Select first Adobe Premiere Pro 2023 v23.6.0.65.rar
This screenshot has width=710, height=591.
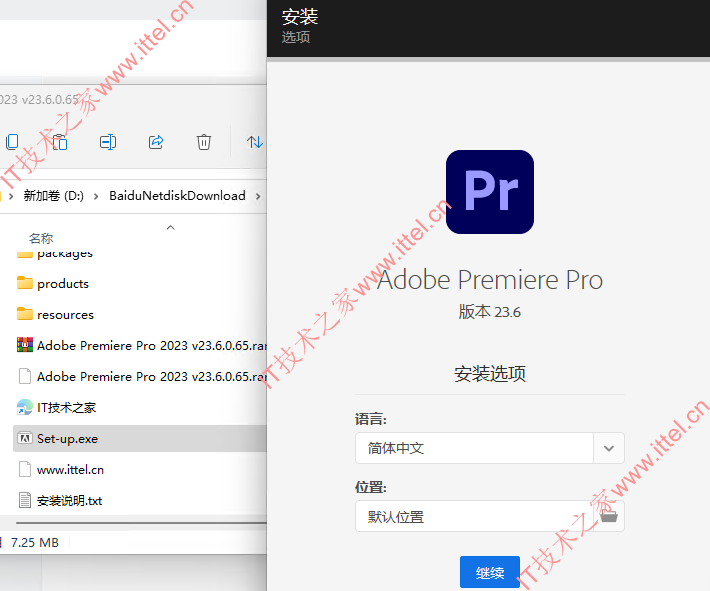coord(152,345)
